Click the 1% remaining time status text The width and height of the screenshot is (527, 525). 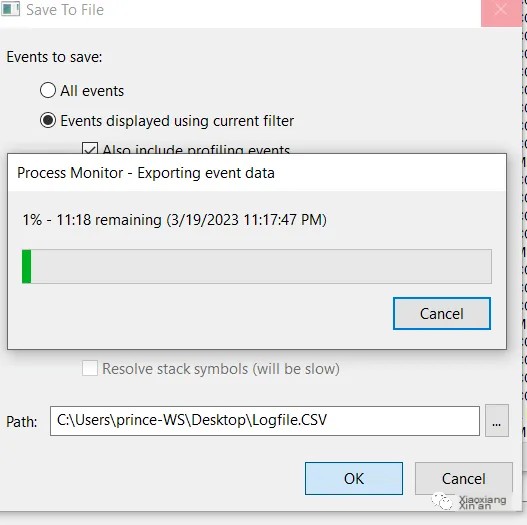pos(174,220)
